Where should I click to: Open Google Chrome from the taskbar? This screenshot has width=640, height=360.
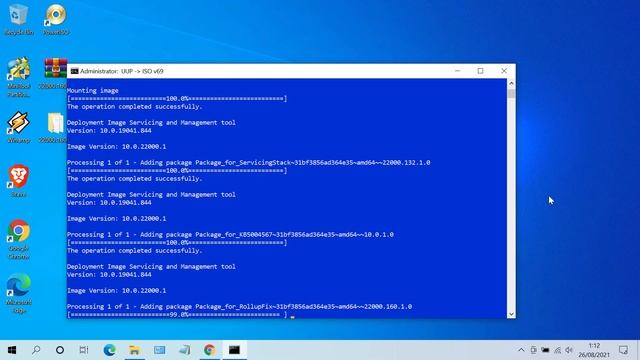coord(209,350)
